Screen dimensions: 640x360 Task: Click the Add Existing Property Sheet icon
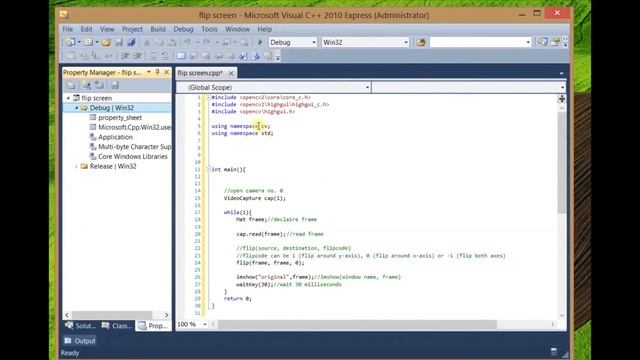click(x=99, y=85)
